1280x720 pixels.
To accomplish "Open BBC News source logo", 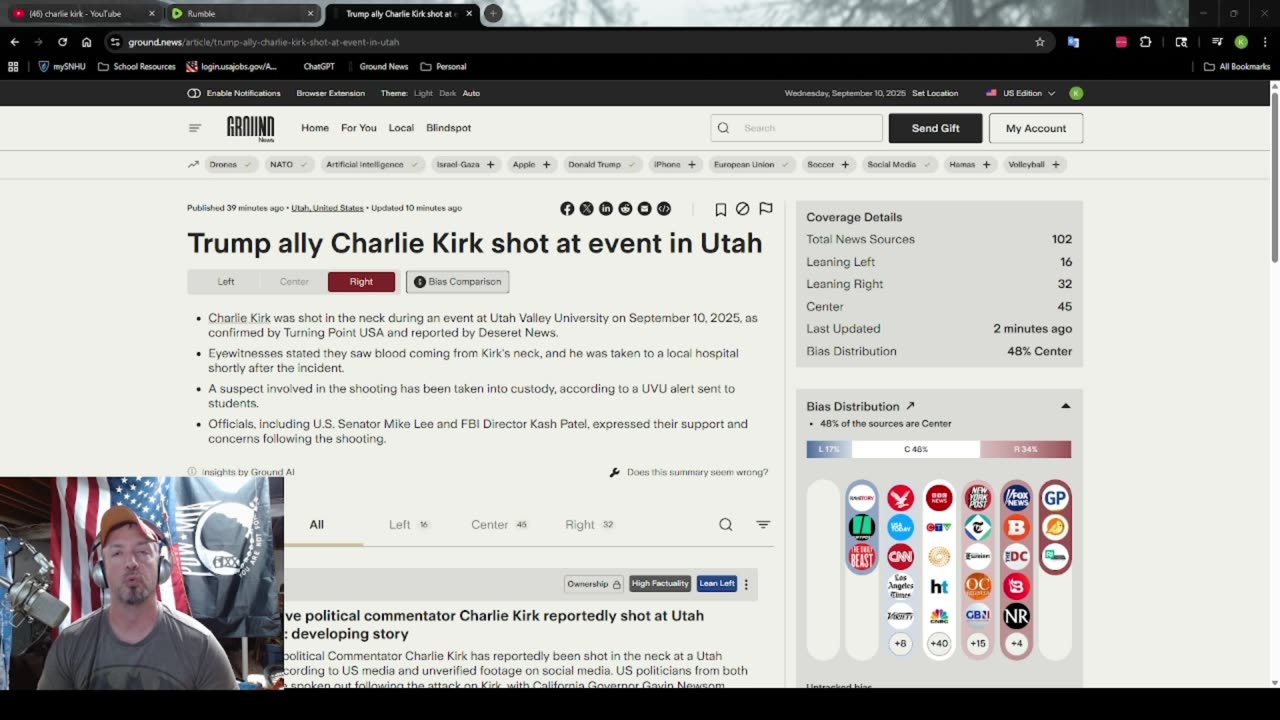I will tap(939, 497).
